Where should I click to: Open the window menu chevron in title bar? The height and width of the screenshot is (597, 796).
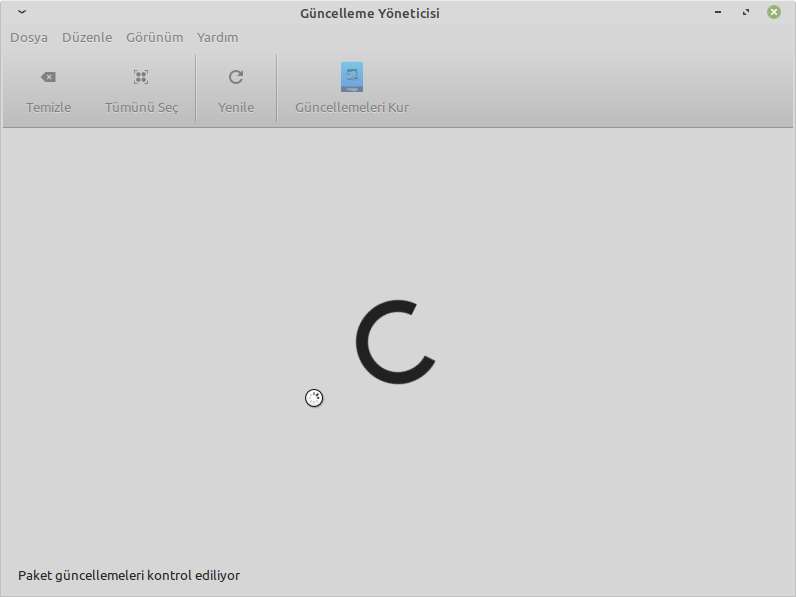22,12
